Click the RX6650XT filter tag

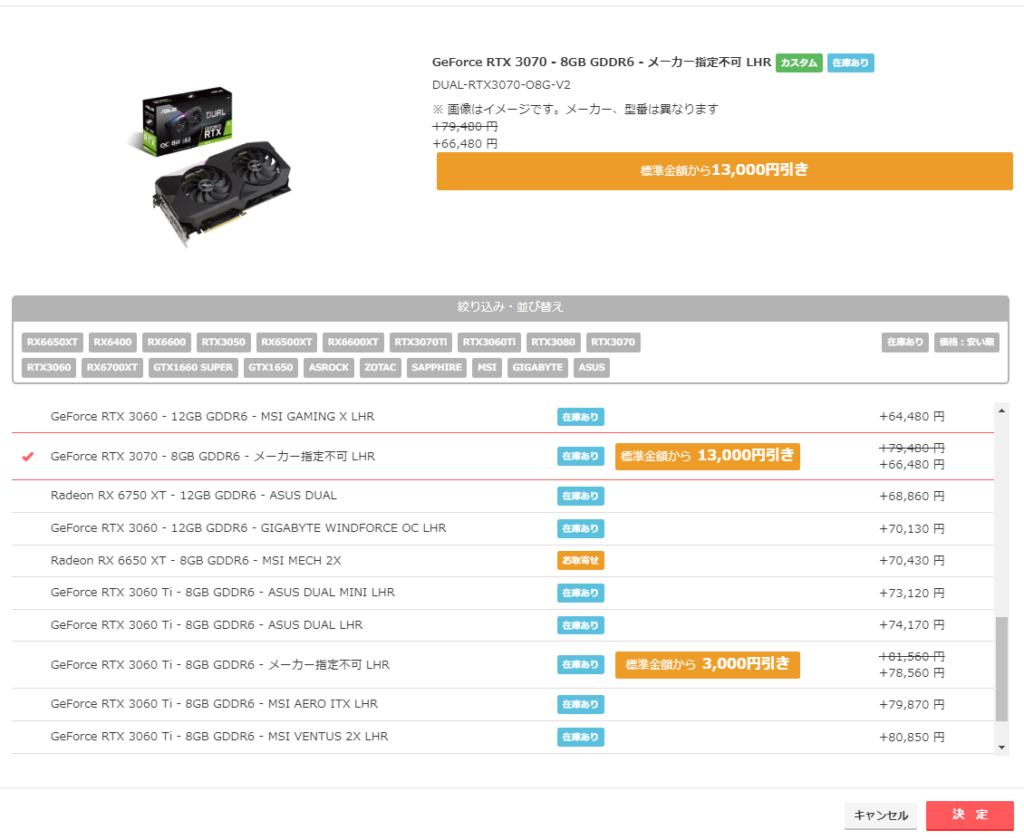52,342
